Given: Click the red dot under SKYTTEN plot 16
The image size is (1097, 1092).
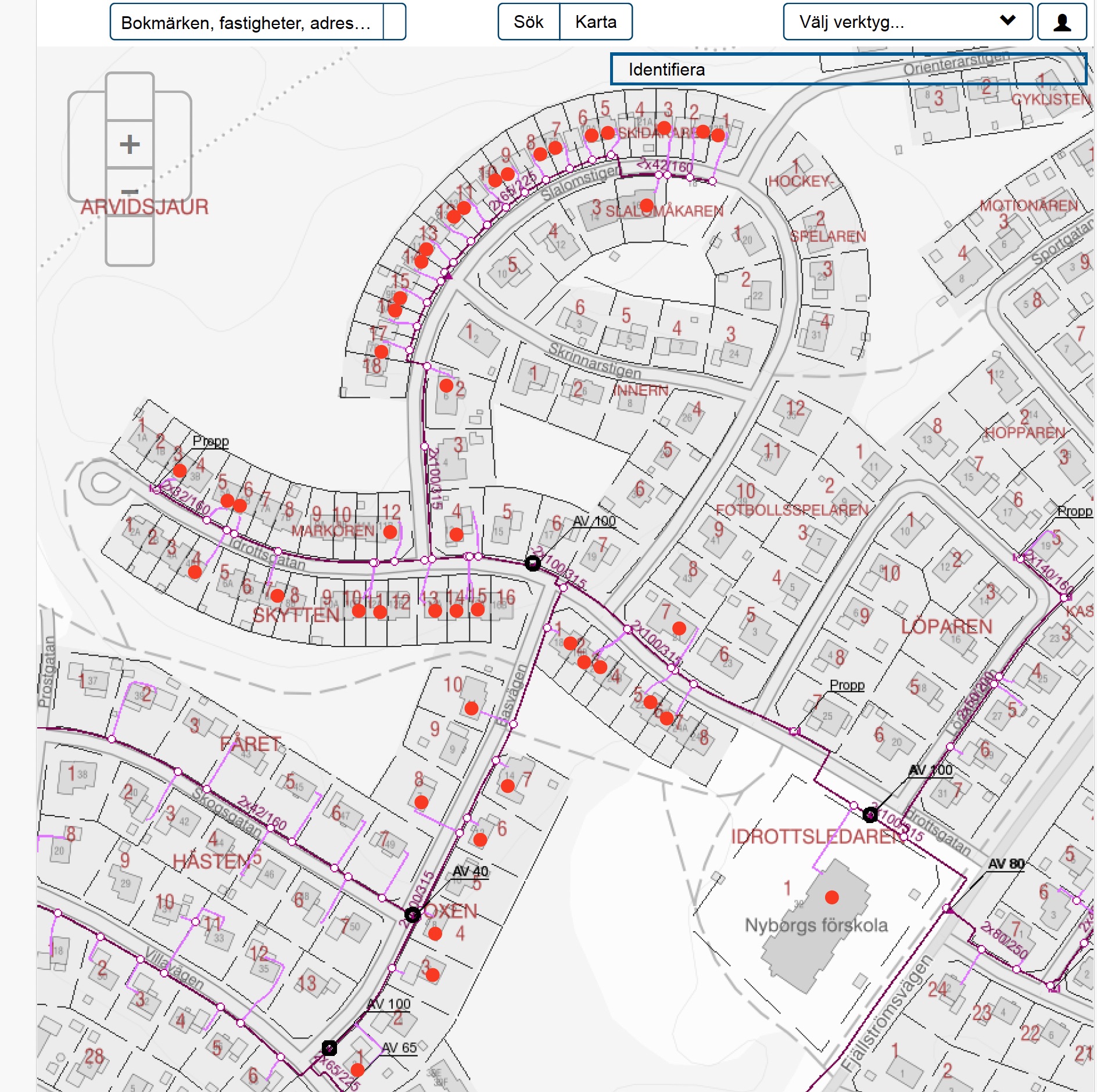Looking at the screenshot, I should (478, 609).
